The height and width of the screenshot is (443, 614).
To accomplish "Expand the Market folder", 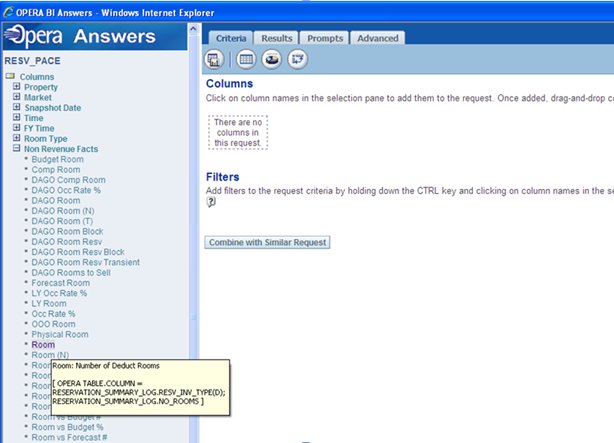I will coord(16,96).
